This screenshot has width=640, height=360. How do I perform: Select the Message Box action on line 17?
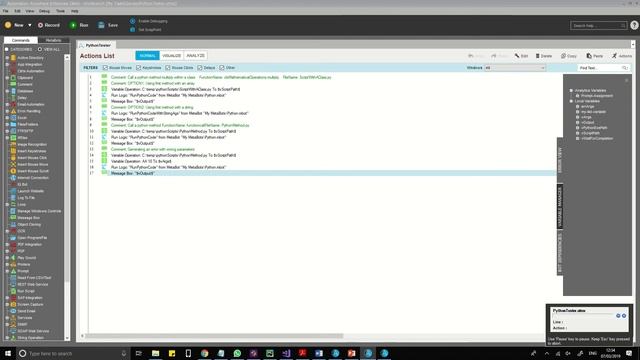coord(322,173)
